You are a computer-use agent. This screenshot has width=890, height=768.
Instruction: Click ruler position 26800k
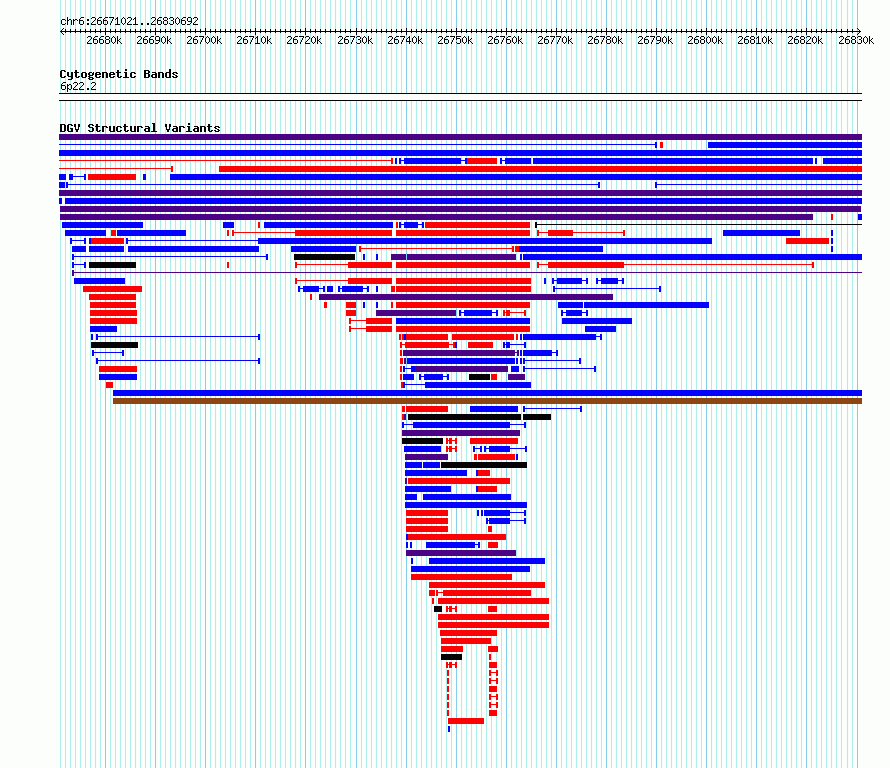[705, 40]
